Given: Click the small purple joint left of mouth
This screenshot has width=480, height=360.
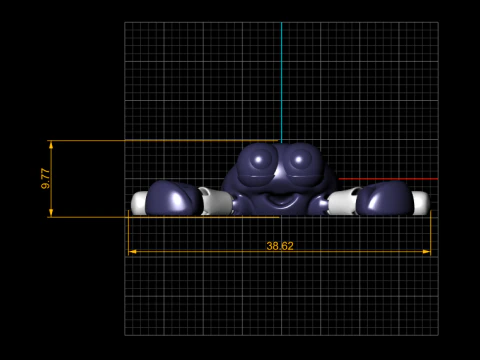Looking at the screenshot, I should point(239,204).
